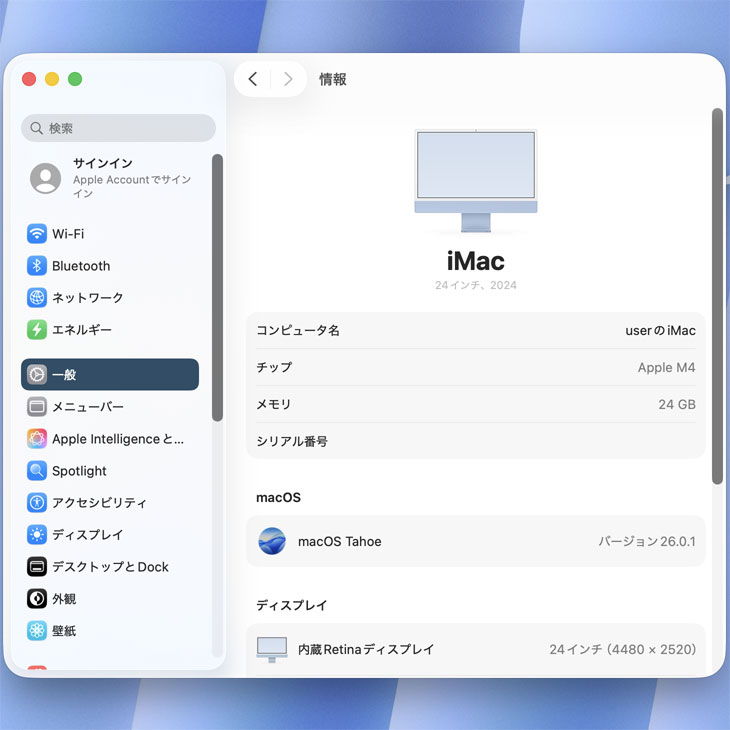The width and height of the screenshot is (730, 730).
Task: Click バージョン26.0.1 text
Action: click(647, 541)
